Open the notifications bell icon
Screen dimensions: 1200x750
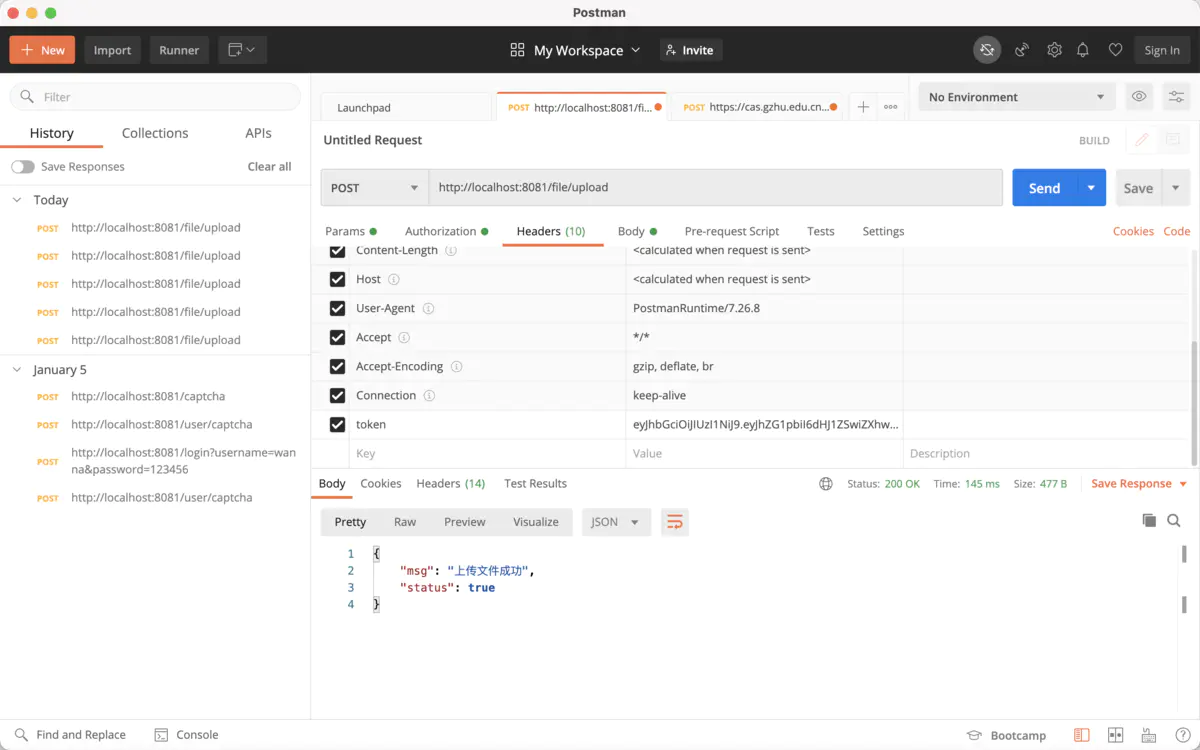click(1083, 50)
